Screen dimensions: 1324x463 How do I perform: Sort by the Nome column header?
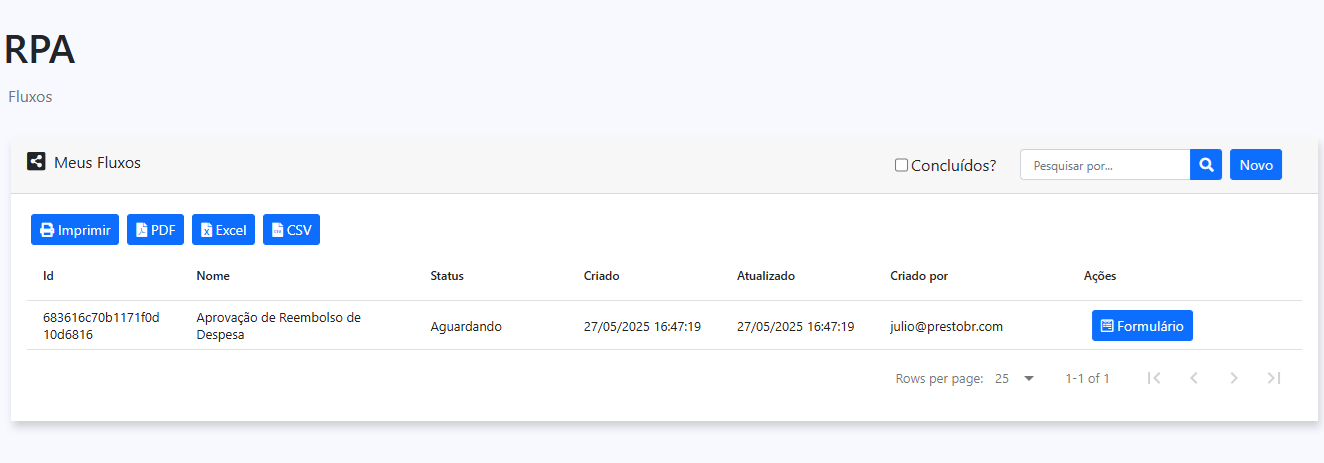click(213, 276)
